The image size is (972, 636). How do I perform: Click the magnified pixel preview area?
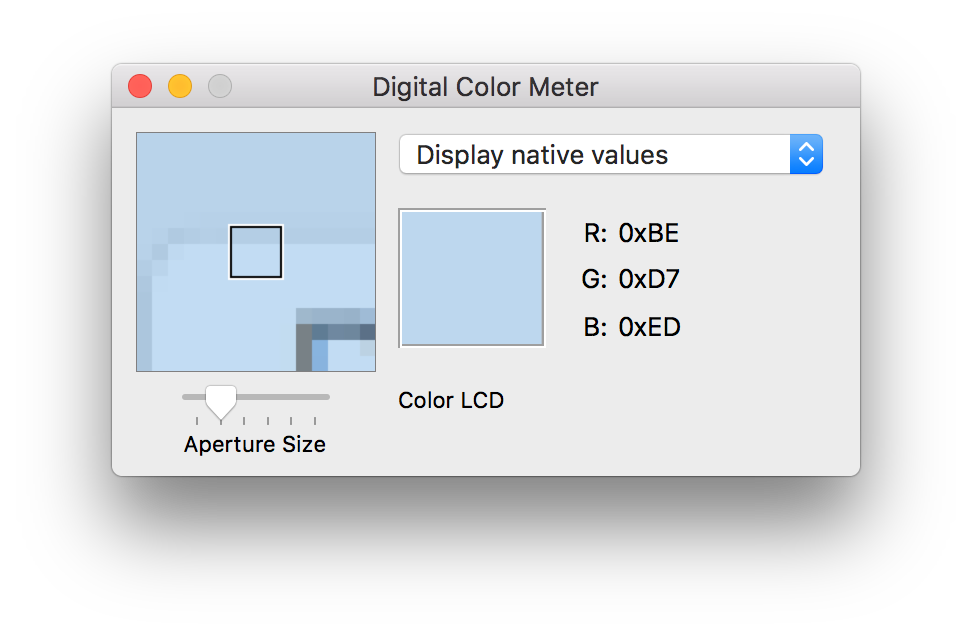point(256,252)
